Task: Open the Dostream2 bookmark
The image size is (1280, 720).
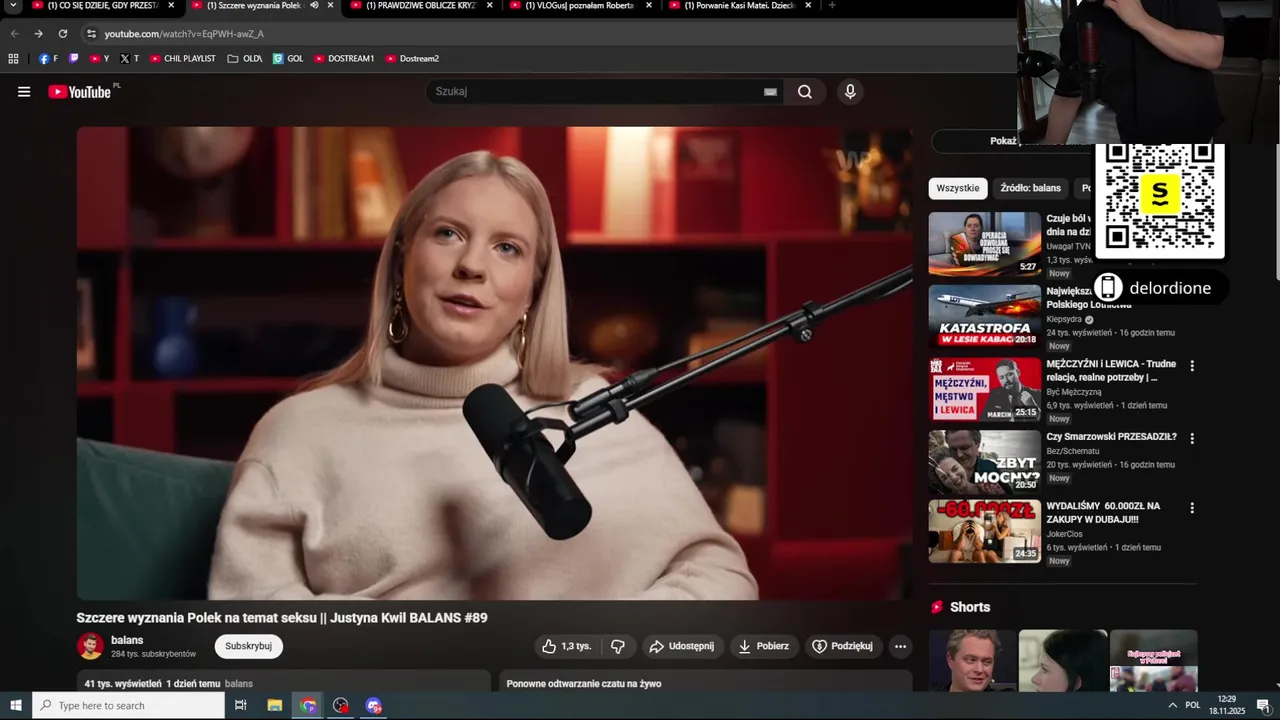Action: [412, 58]
